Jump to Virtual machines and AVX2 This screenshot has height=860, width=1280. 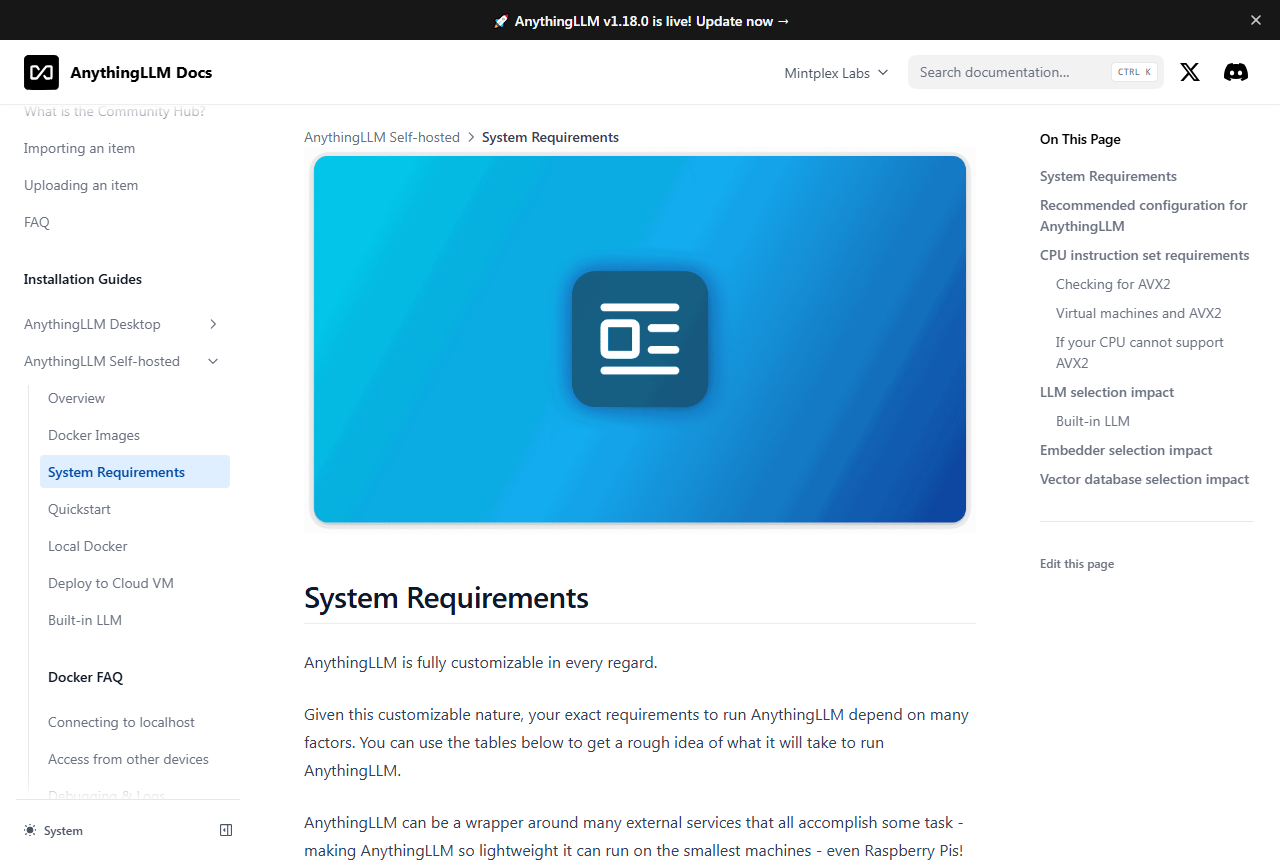(1138, 313)
